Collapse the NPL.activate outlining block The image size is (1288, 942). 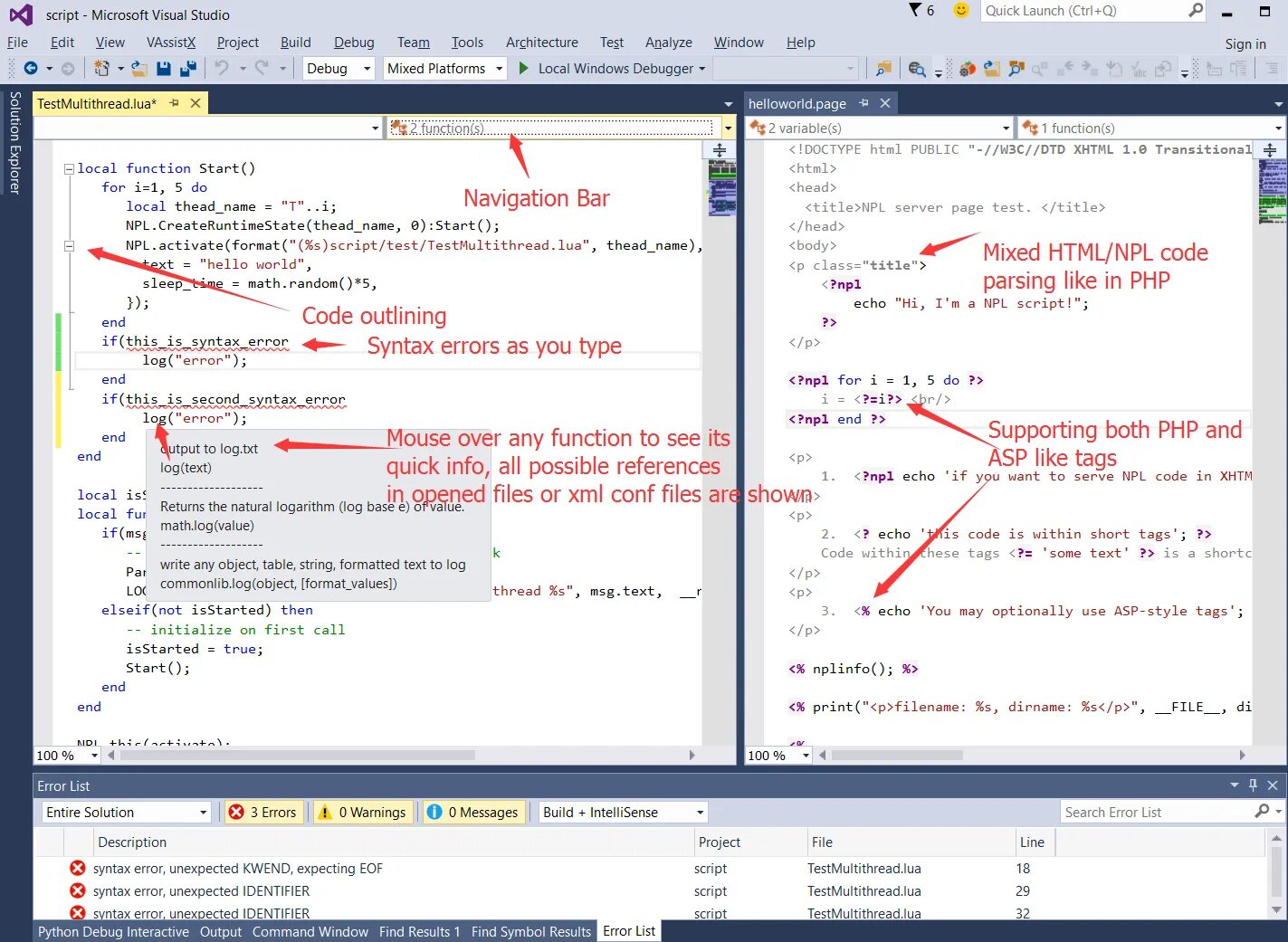(x=69, y=245)
